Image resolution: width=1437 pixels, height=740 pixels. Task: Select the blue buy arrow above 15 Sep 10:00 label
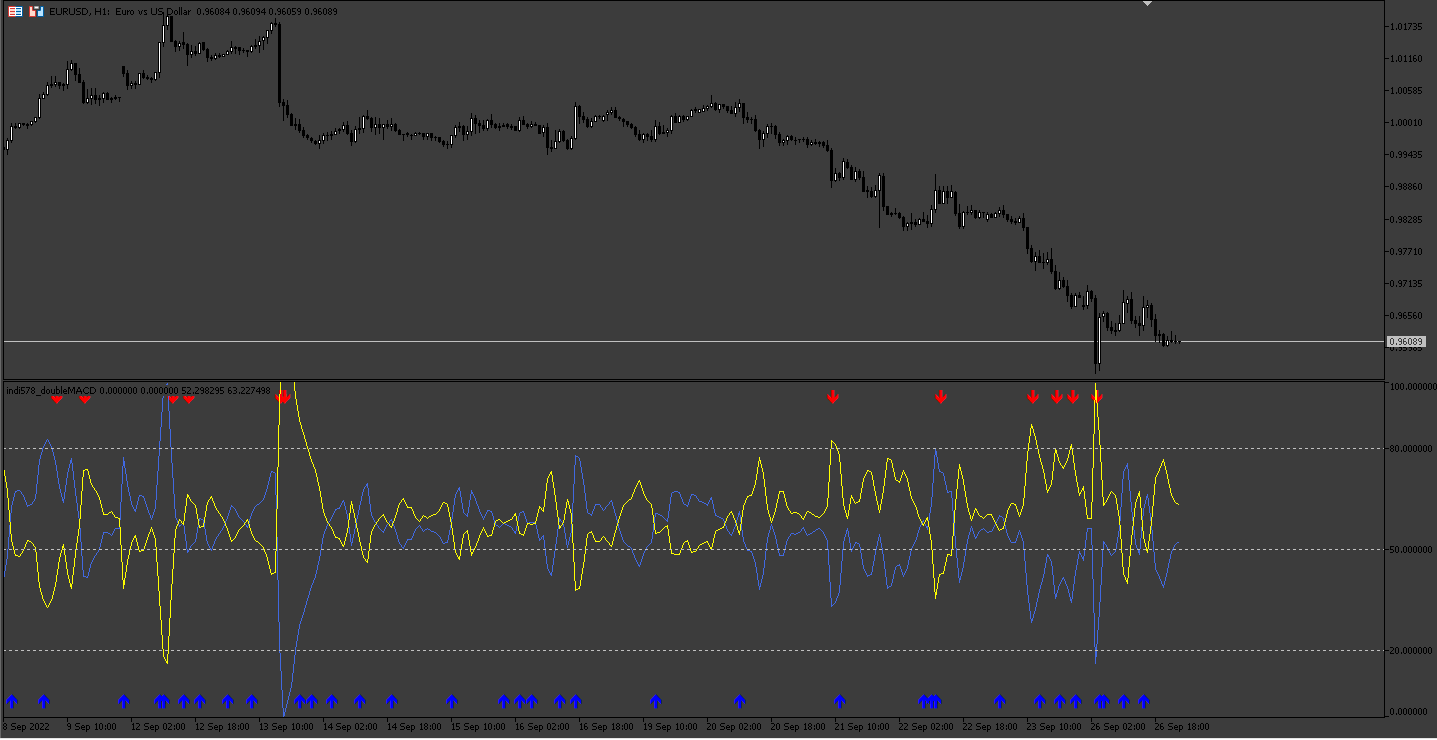coord(452,701)
